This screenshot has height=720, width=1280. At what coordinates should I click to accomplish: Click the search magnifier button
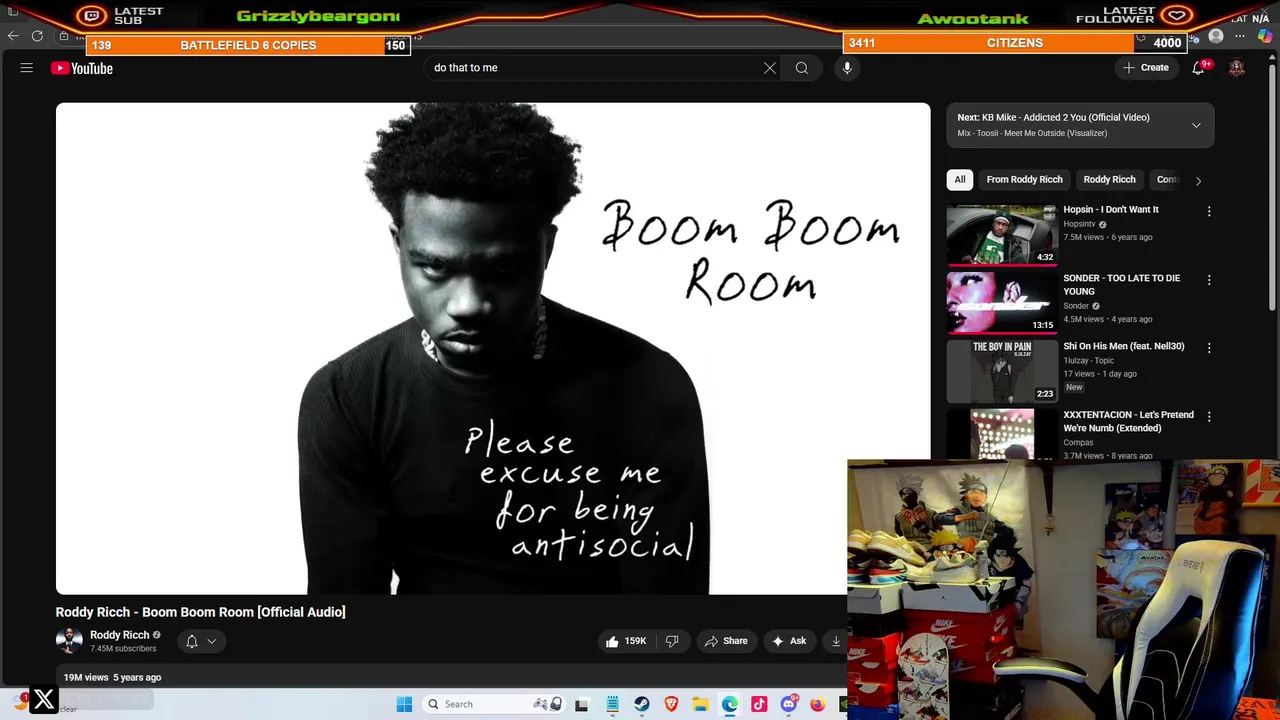coord(802,68)
